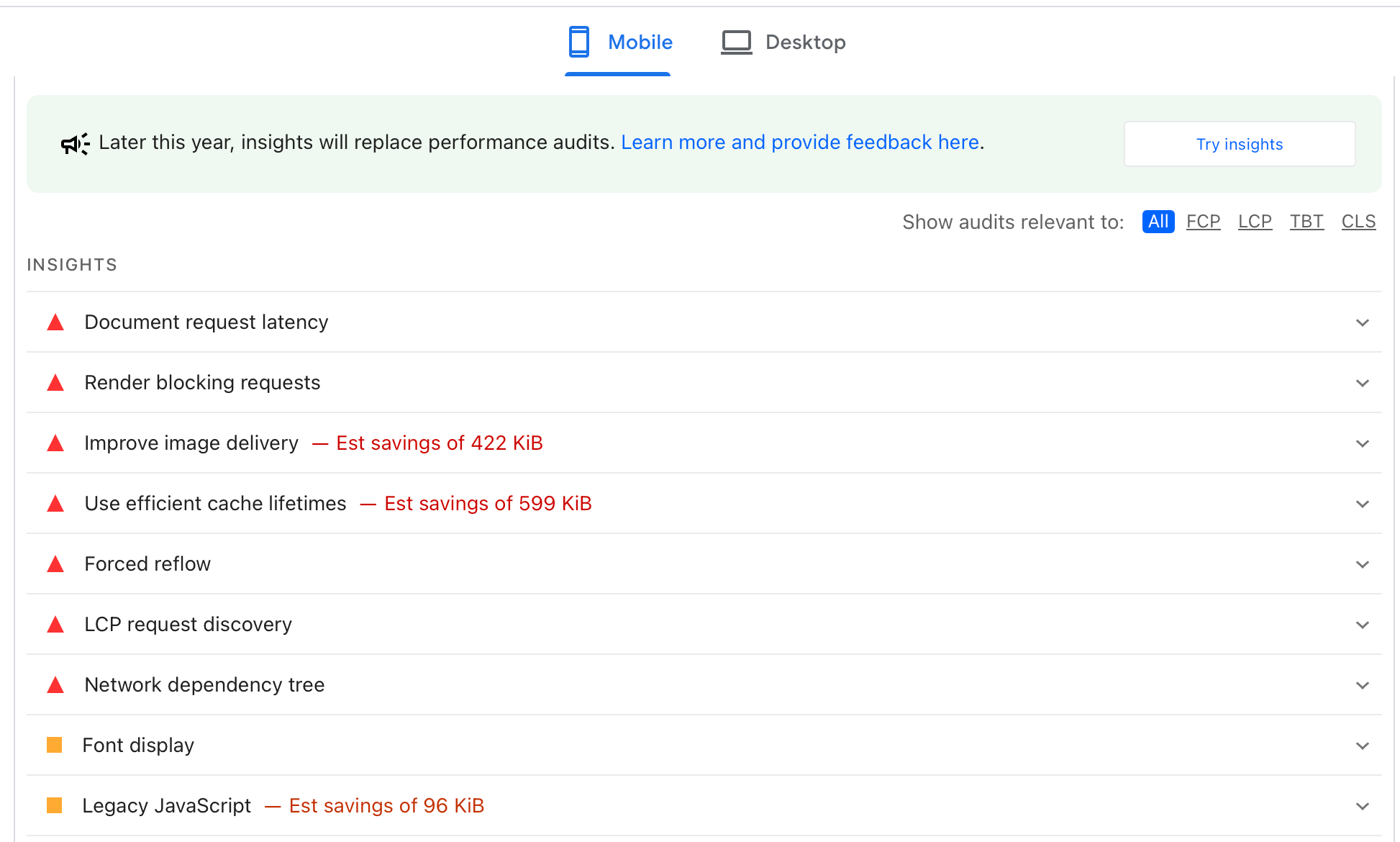Image resolution: width=1400 pixels, height=842 pixels.
Task: Expand Document request latency chevron
Action: [x=1363, y=322]
